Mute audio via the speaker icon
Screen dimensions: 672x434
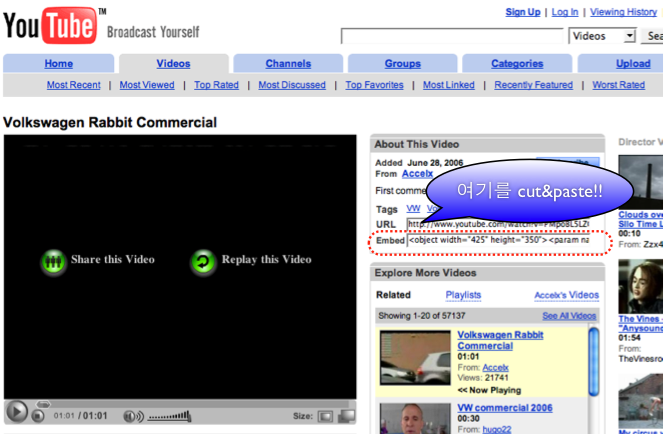pyautogui.click(x=133, y=416)
